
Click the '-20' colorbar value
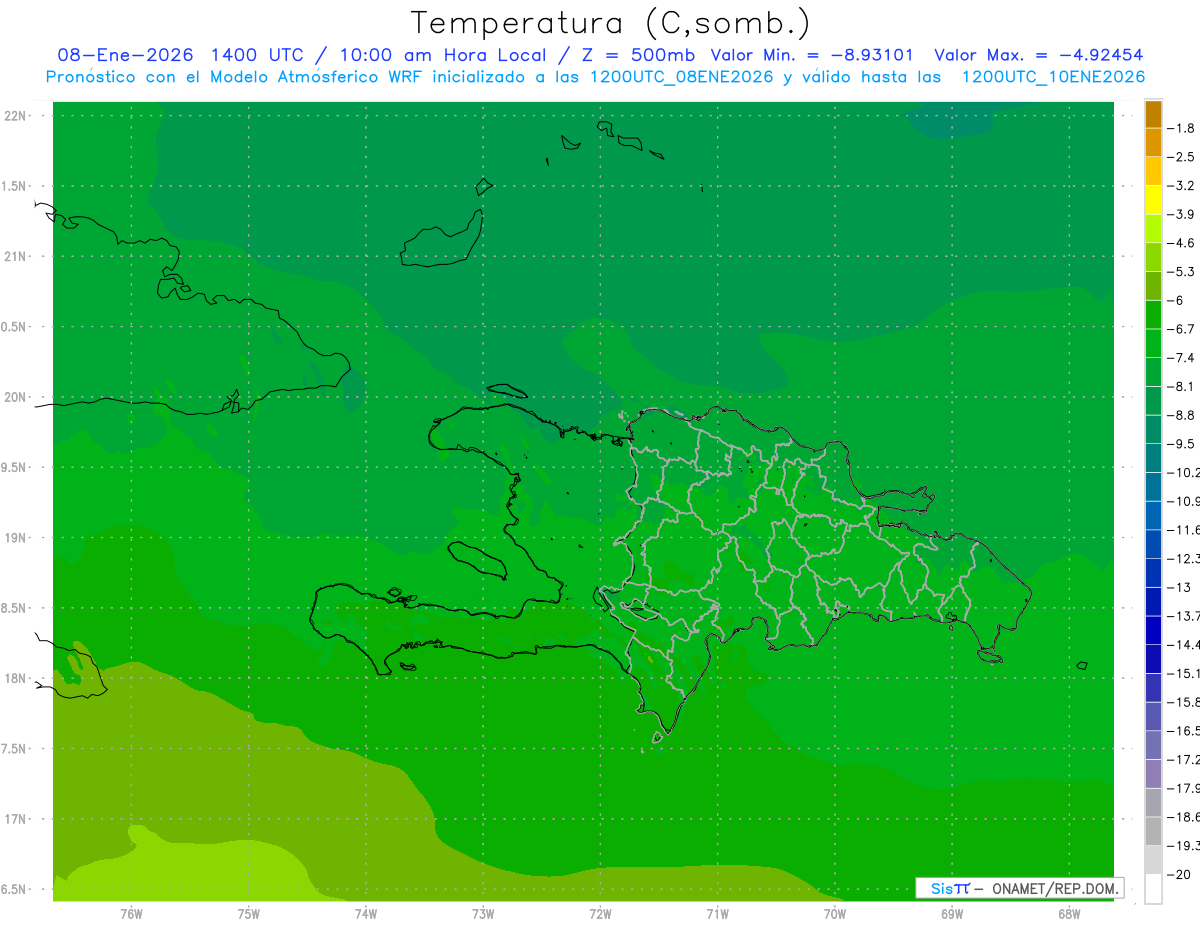(x=1178, y=874)
